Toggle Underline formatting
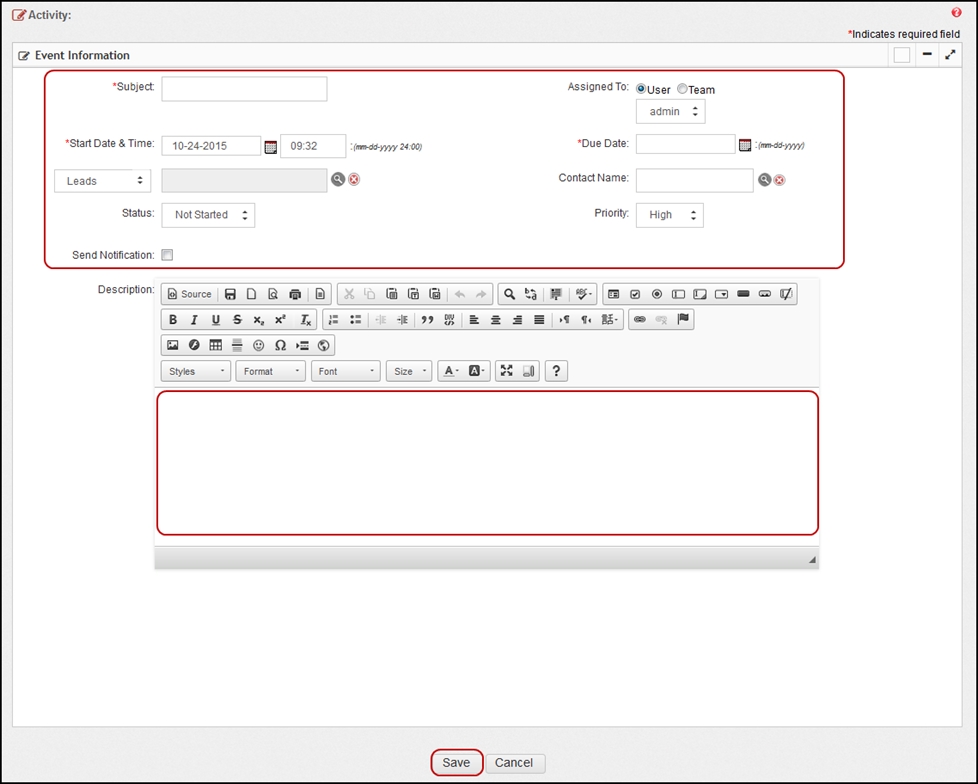The width and height of the screenshot is (978, 784). pyautogui.click(x=216, y=319)
